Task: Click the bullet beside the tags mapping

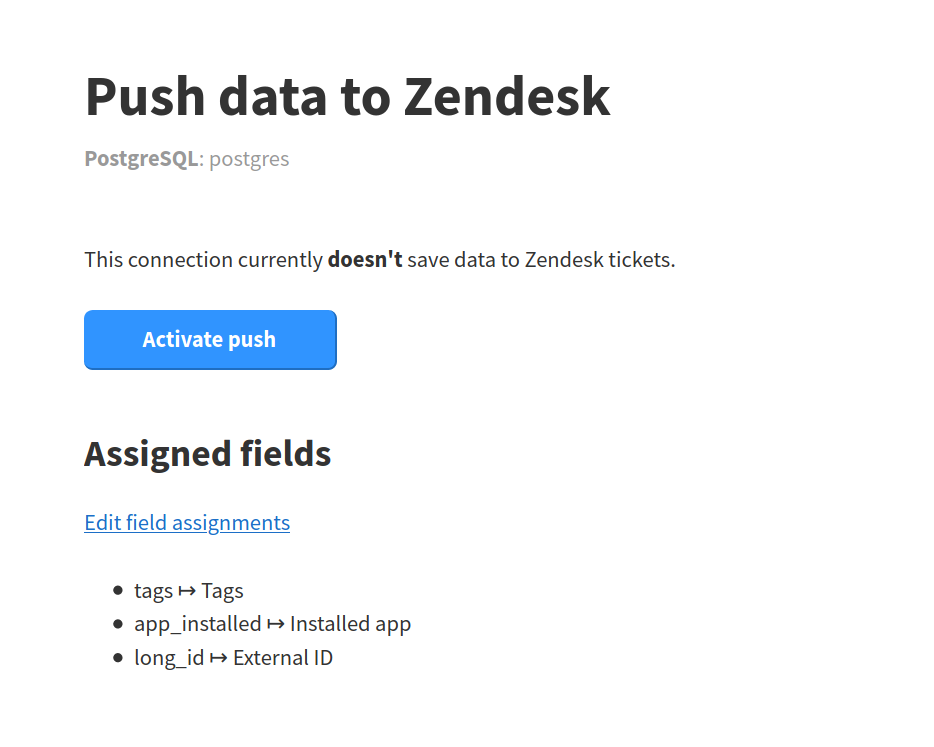Action: click(118, 591)
